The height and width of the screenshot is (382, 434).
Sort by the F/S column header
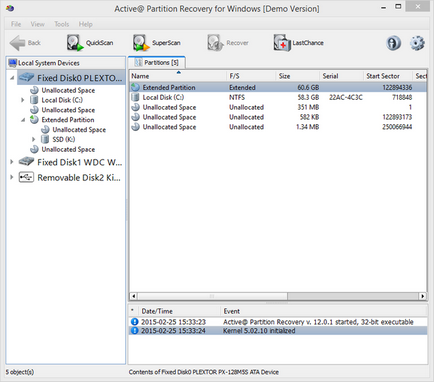pos(251,76)
